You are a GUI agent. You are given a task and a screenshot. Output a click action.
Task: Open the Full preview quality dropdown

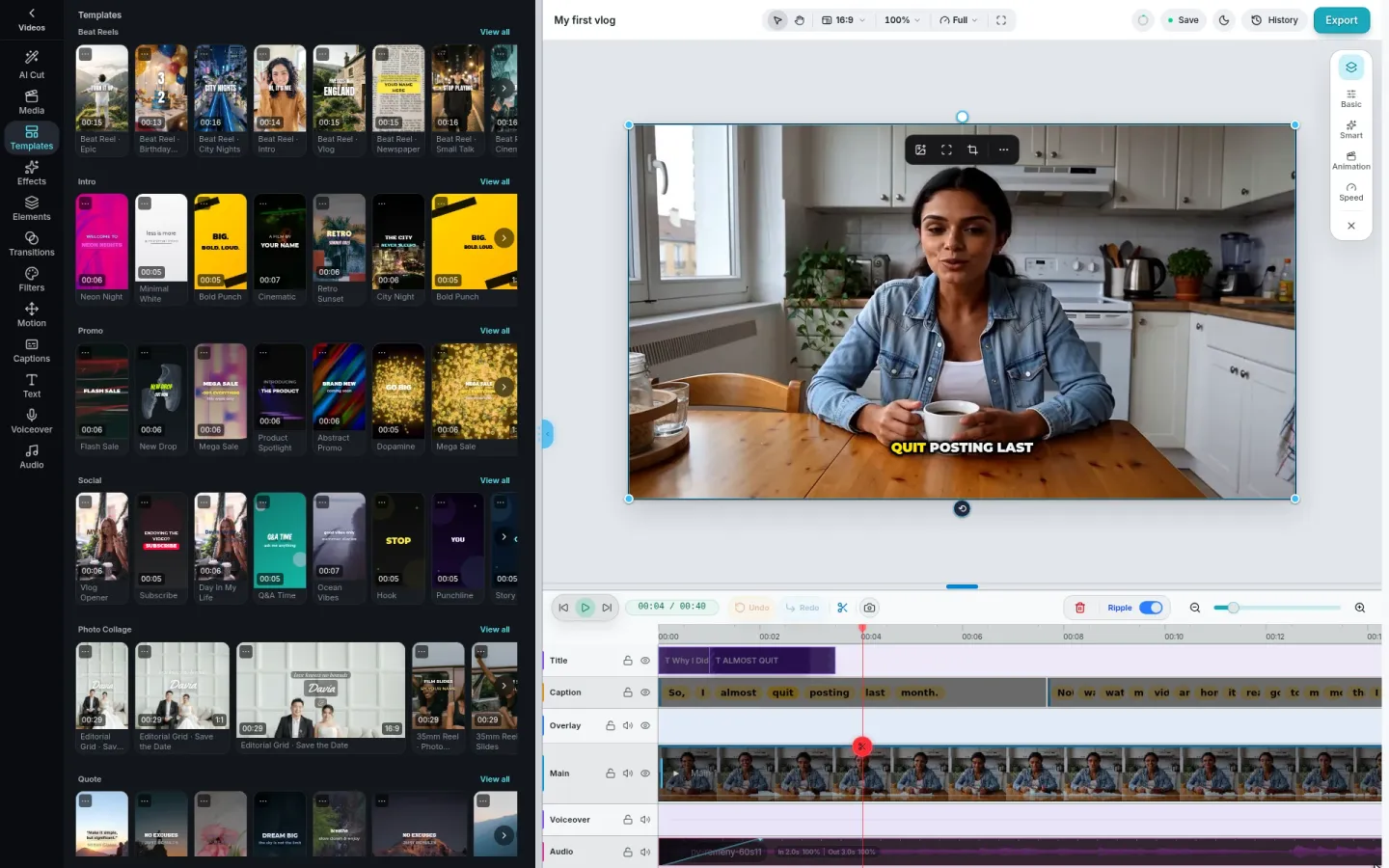pyautogui.click(x=959, y=20)
